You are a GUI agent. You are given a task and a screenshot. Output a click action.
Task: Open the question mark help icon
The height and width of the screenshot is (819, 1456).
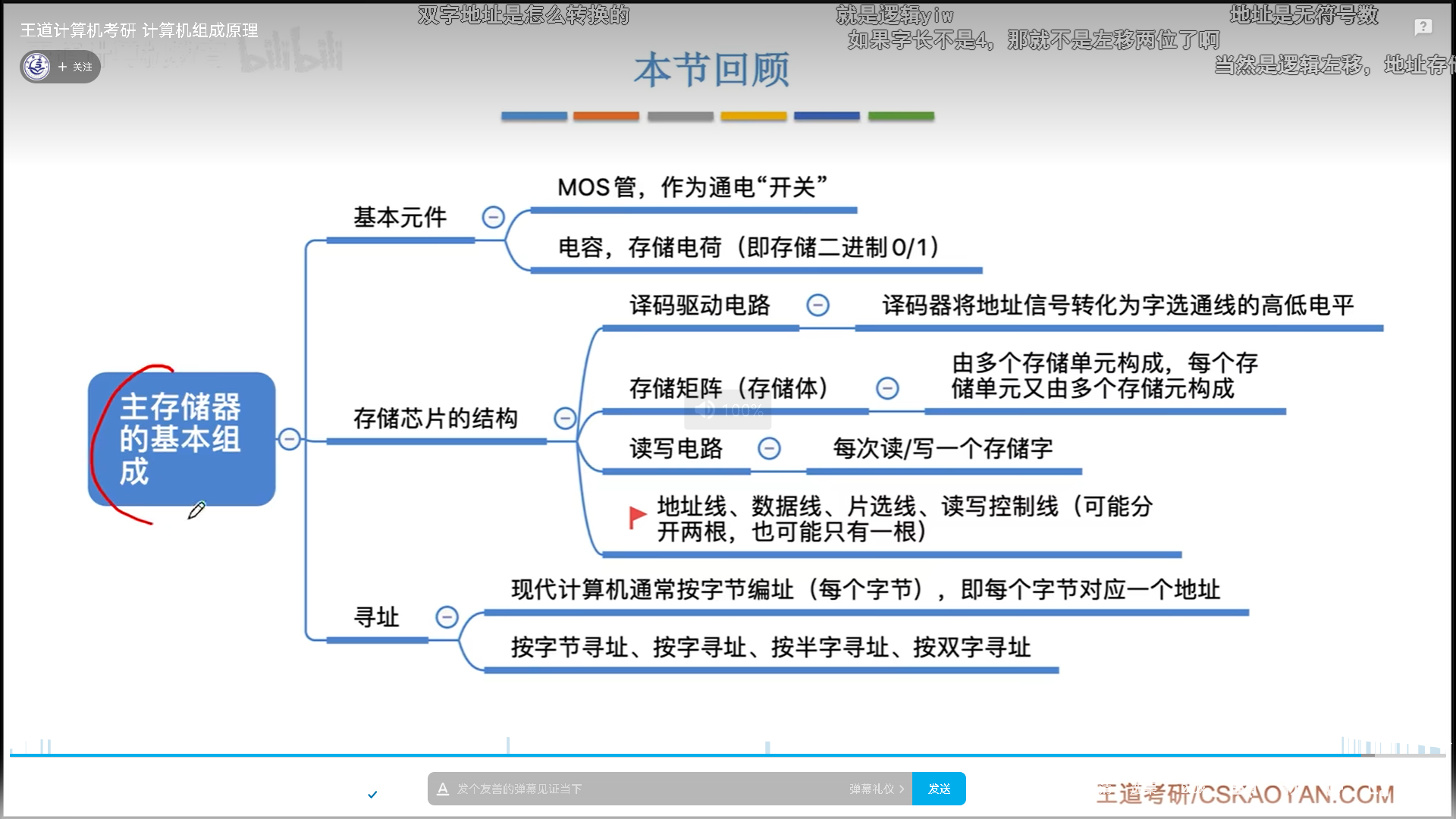click(x=1423, y=27)
